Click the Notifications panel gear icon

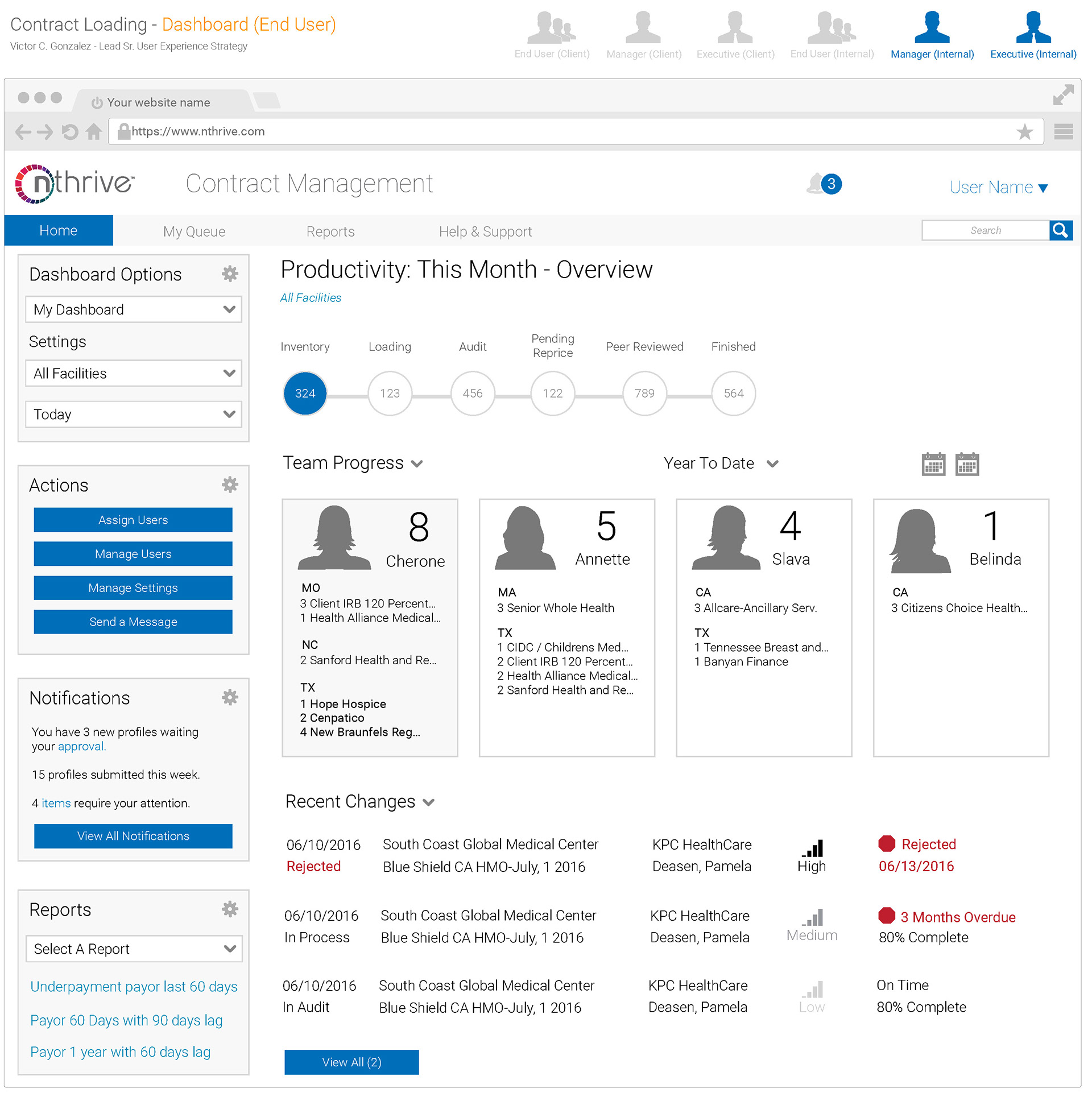point(230,697)
